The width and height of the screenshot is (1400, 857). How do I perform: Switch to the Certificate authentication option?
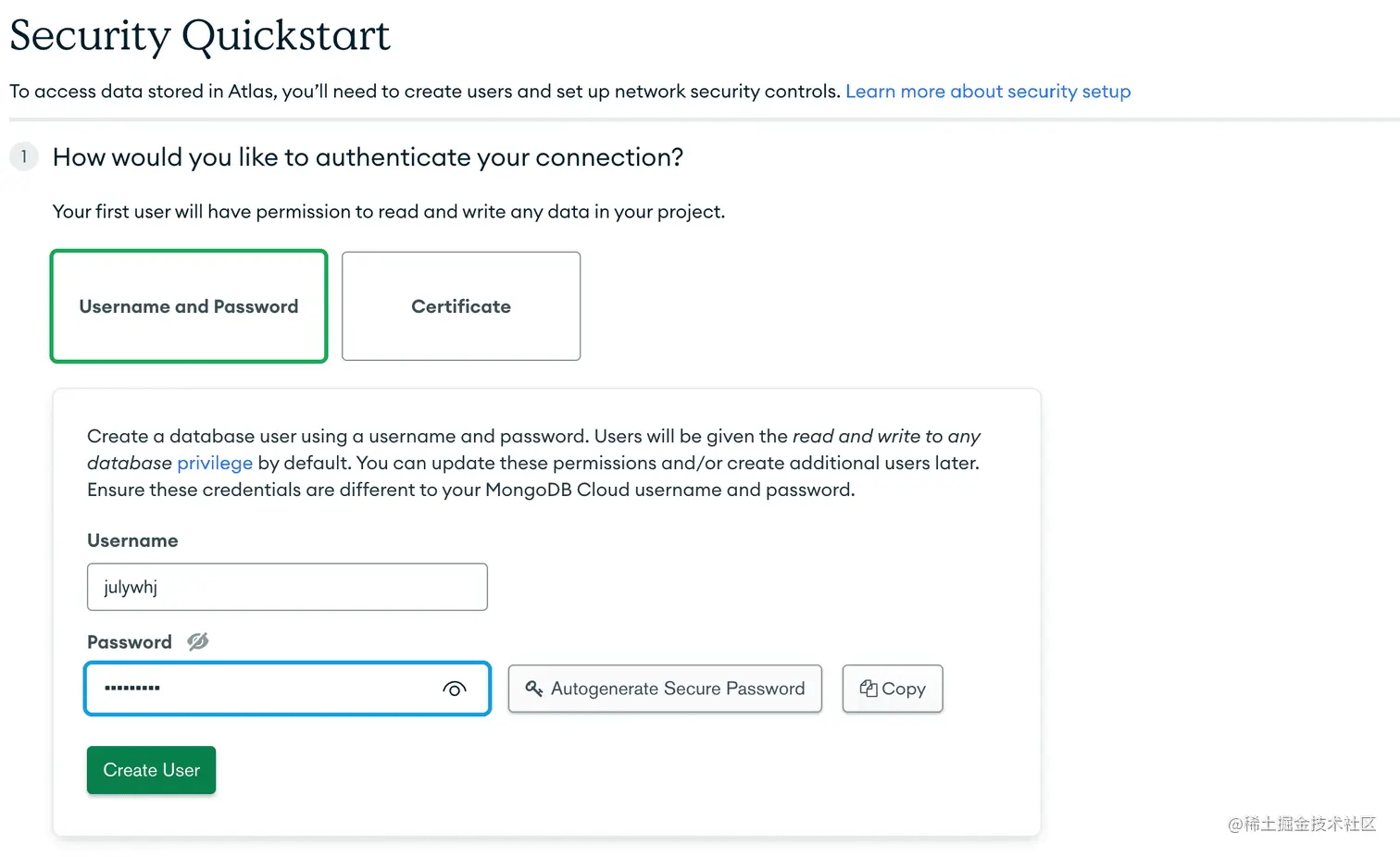coord(461,306)
